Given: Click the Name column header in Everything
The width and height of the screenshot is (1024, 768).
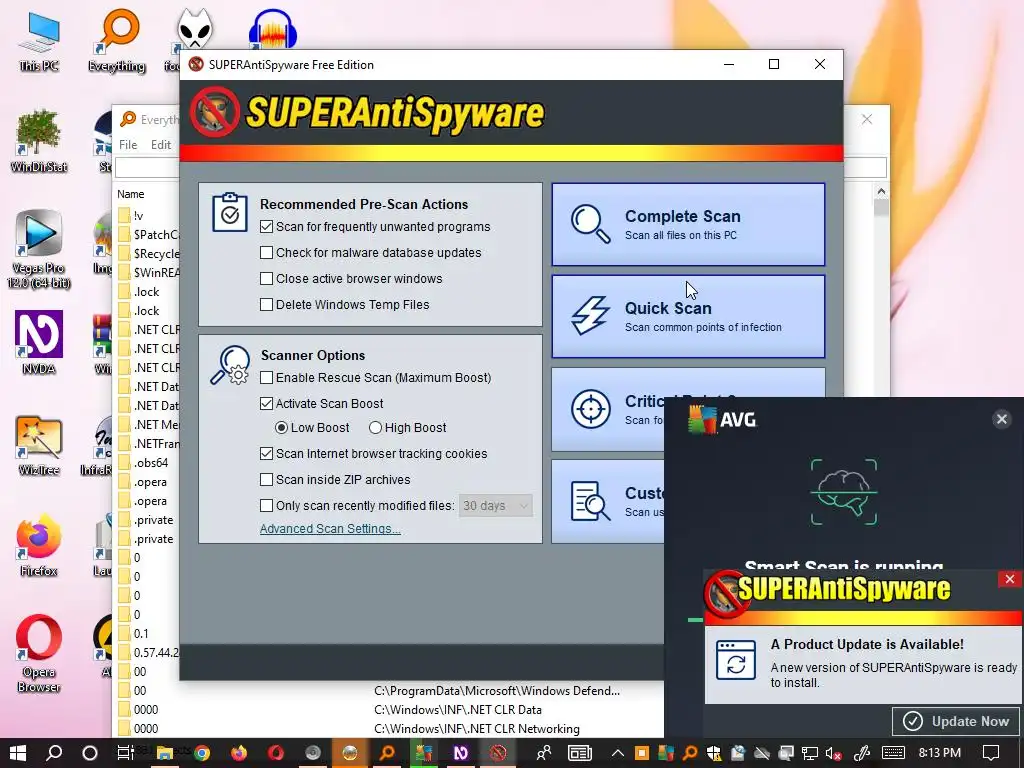Looking at the screenshot, I should coord(131,194).
